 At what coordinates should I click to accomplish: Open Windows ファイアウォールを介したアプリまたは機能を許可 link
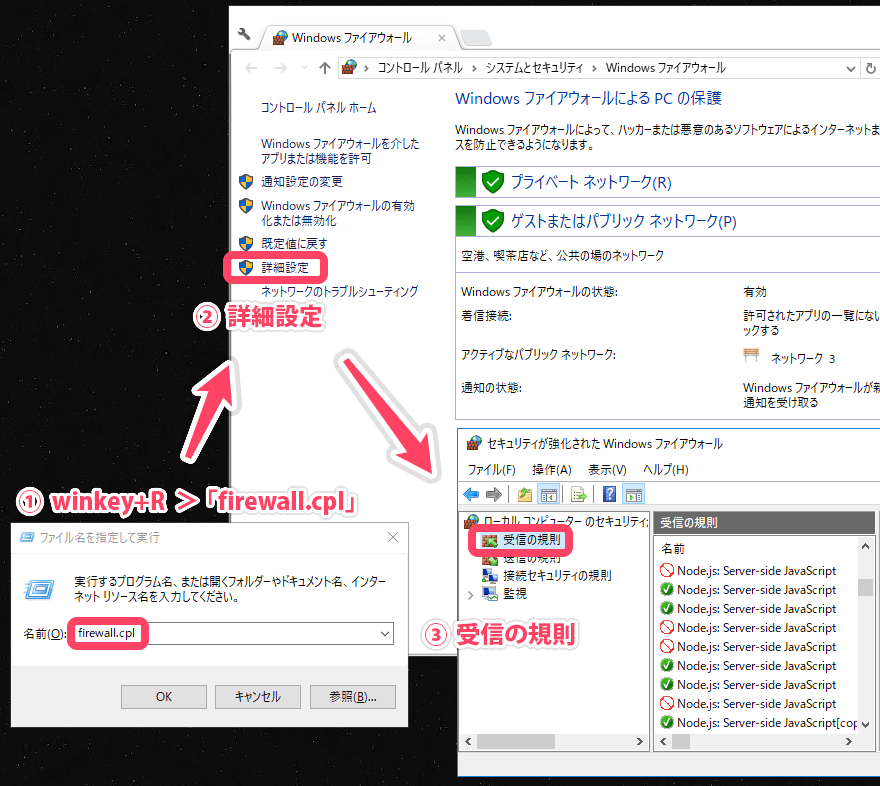click(340, 151)
